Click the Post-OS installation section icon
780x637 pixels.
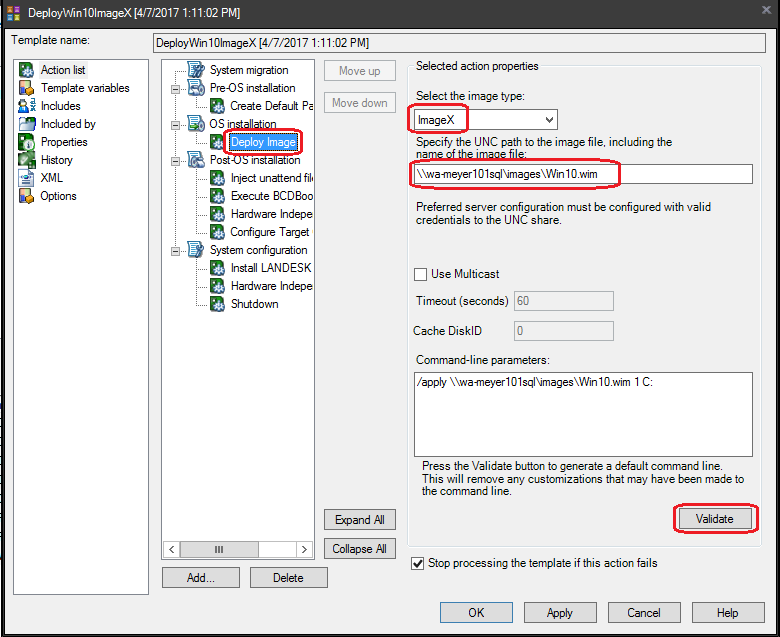click(196, 160)
